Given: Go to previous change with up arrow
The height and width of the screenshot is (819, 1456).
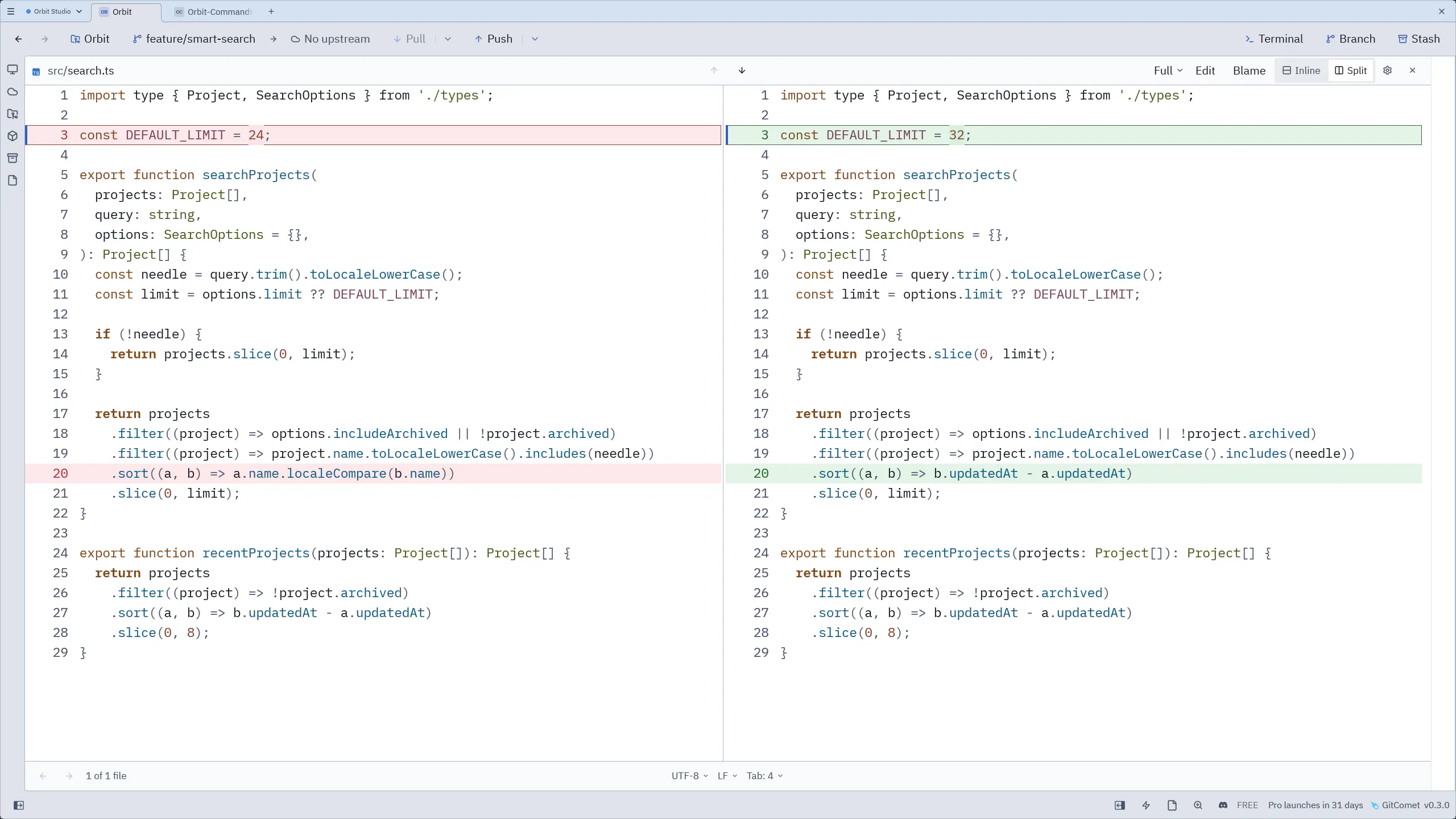Looking at the screenshot, I should (714, 71).
